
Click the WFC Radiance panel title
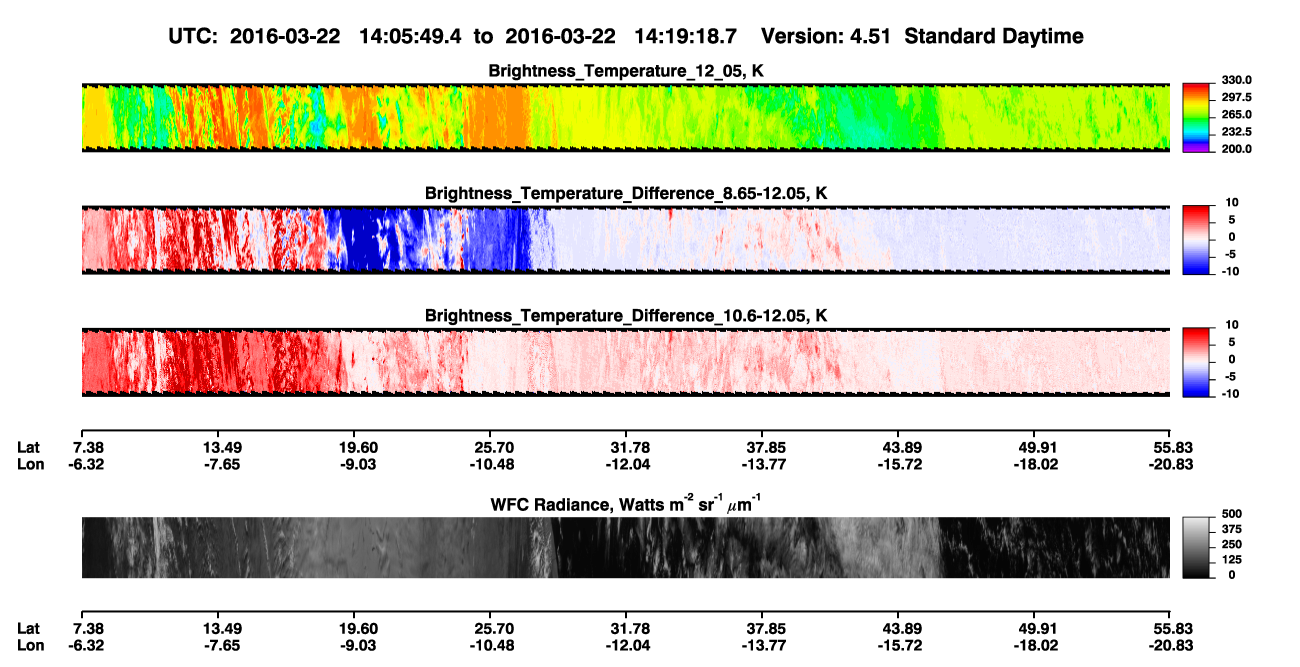point(626,505)
